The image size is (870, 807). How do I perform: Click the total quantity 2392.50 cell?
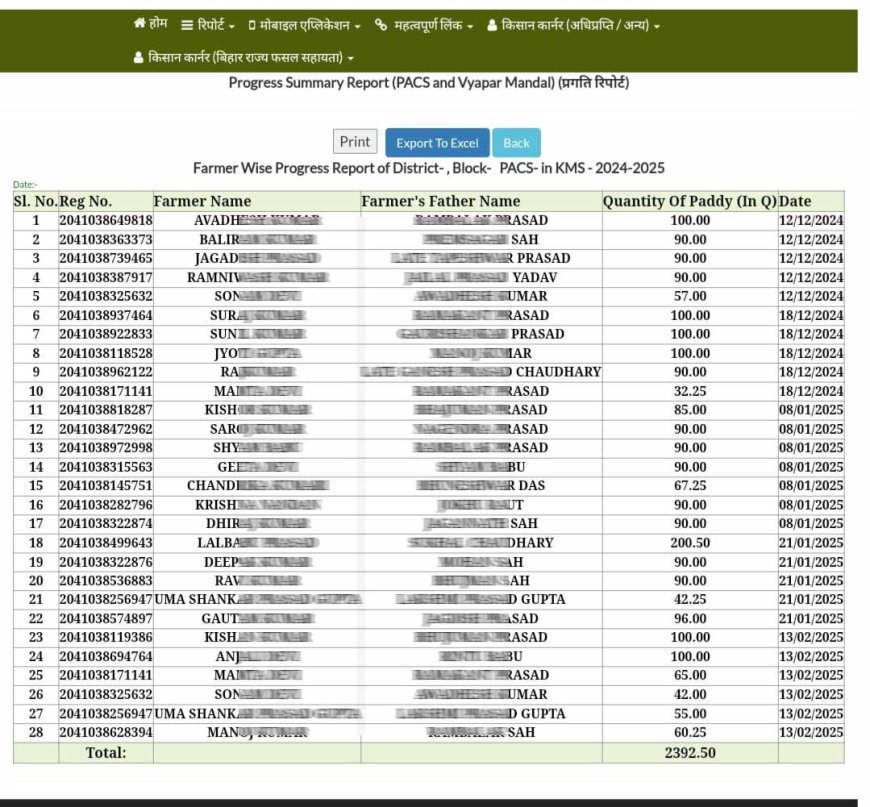(x=690, y=752)
